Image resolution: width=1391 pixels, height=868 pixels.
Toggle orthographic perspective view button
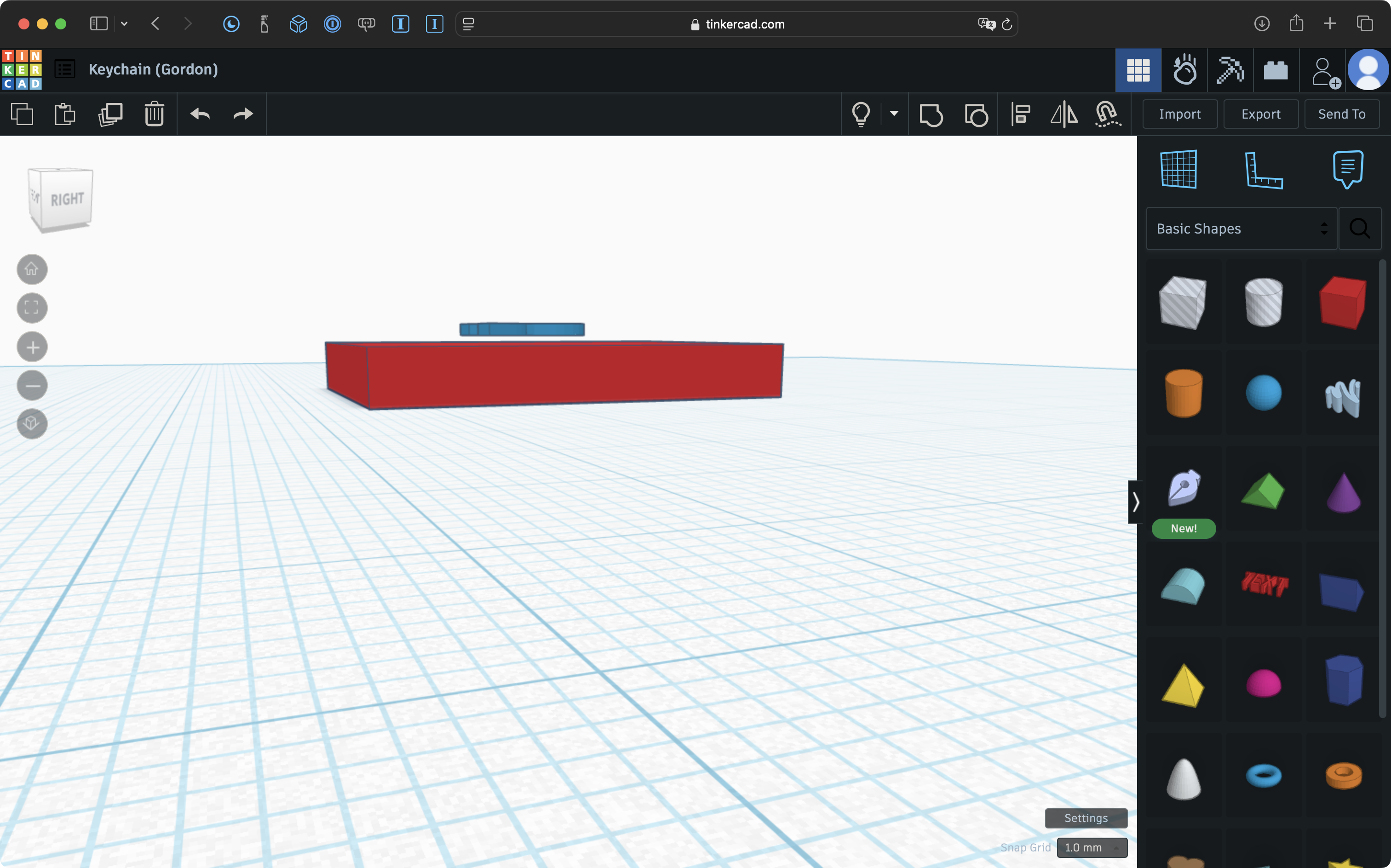tap(32, 424)
